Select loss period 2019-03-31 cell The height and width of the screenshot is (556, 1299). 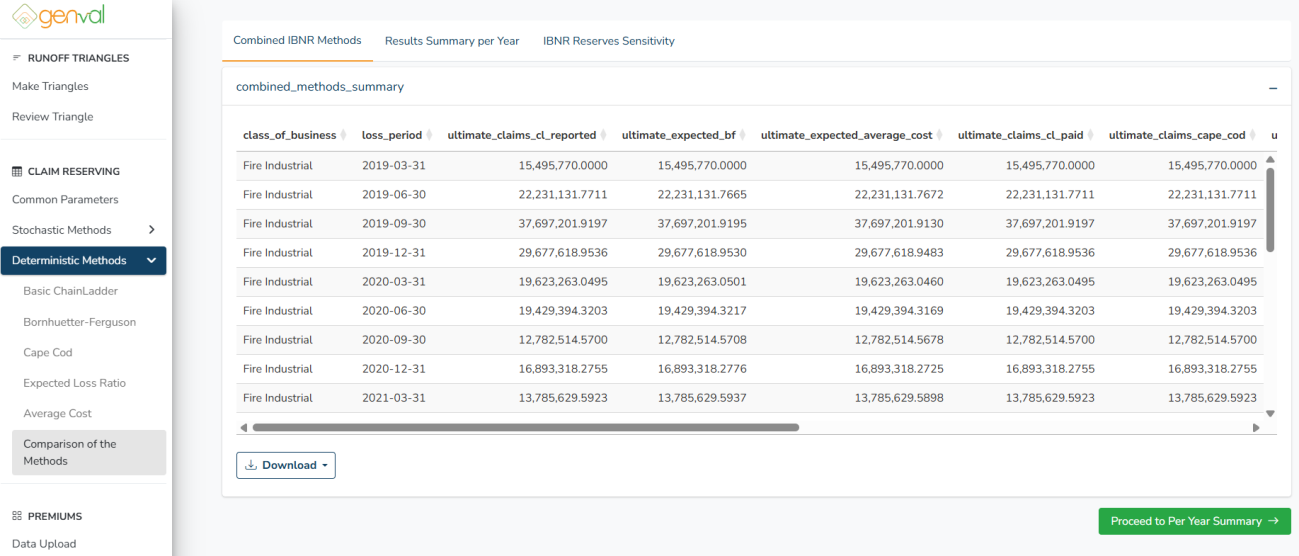394,166
